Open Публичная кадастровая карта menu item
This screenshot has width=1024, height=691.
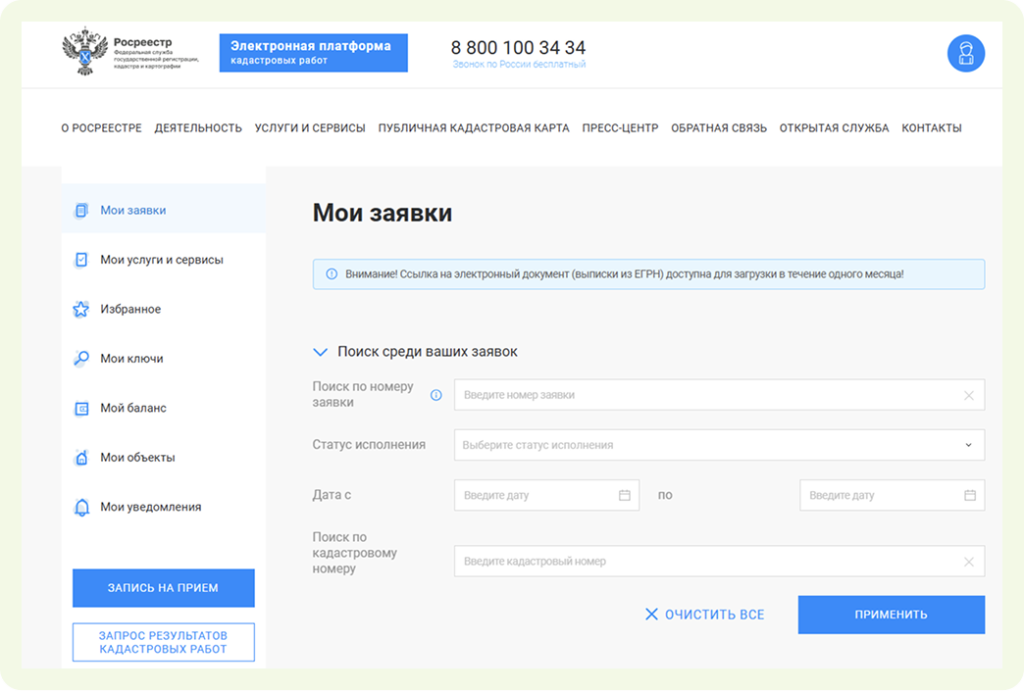pyautogui.click(x=473, y=128)
